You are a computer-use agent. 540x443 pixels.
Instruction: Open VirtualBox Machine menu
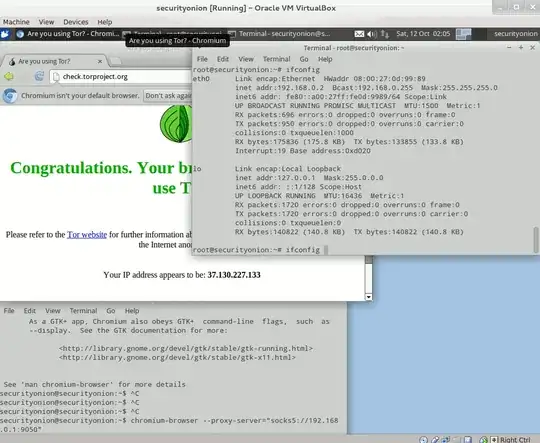pos(16,22)
